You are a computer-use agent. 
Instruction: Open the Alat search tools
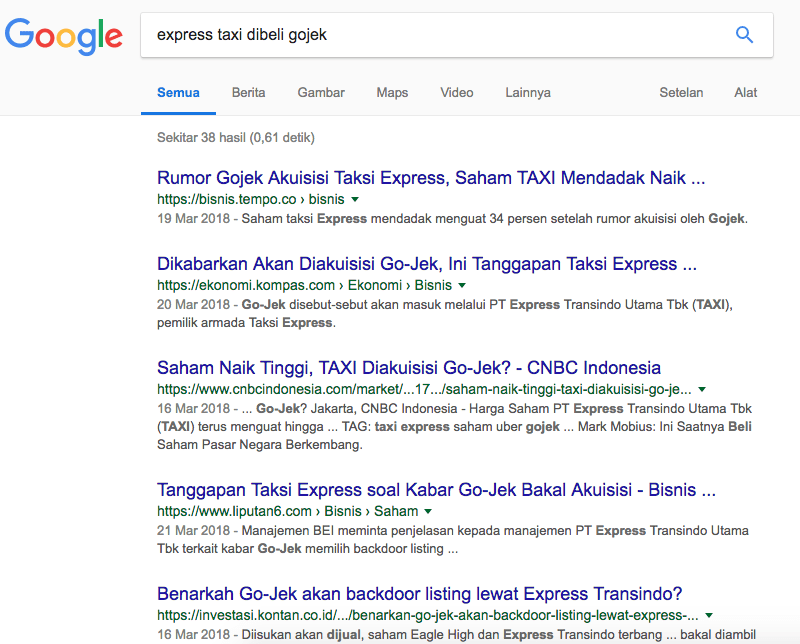tap(745, 92)
